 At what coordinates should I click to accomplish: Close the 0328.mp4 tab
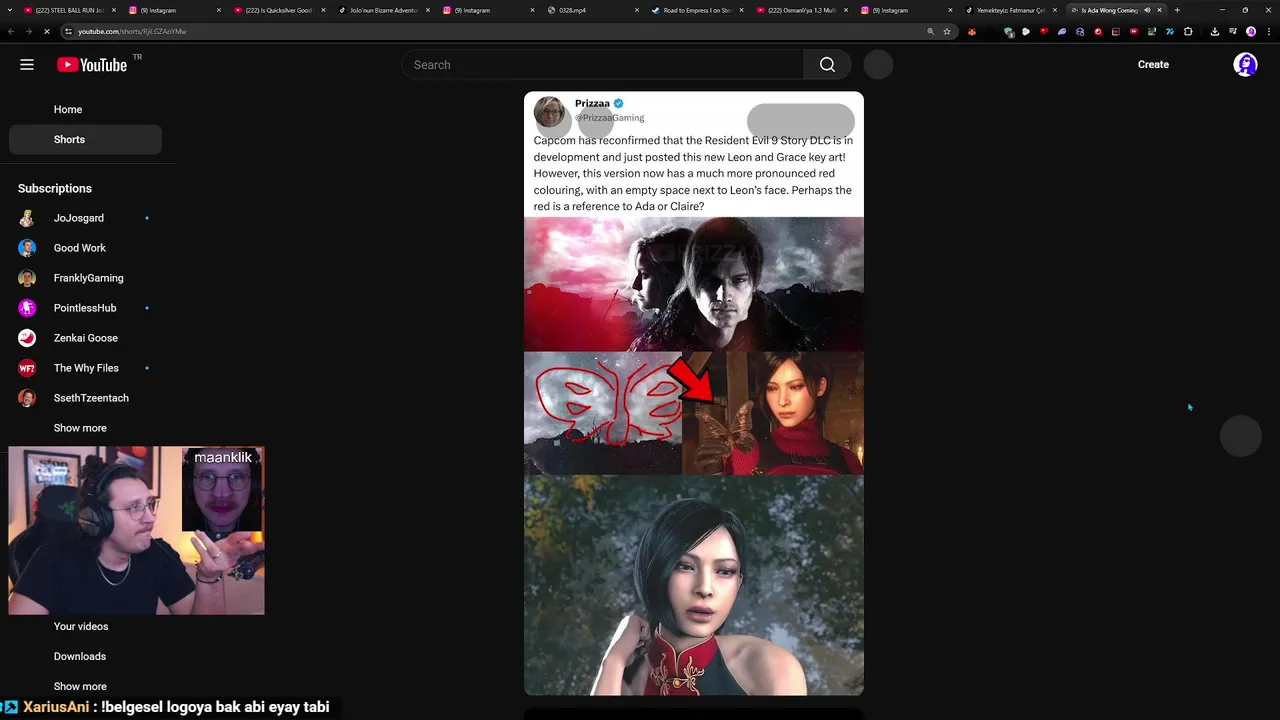pos(637,10)
